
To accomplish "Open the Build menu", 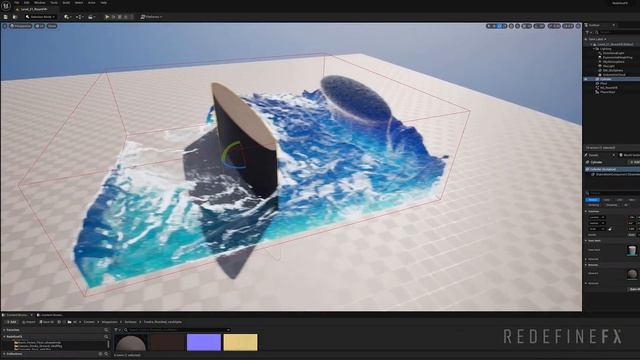I will point(66,2).
